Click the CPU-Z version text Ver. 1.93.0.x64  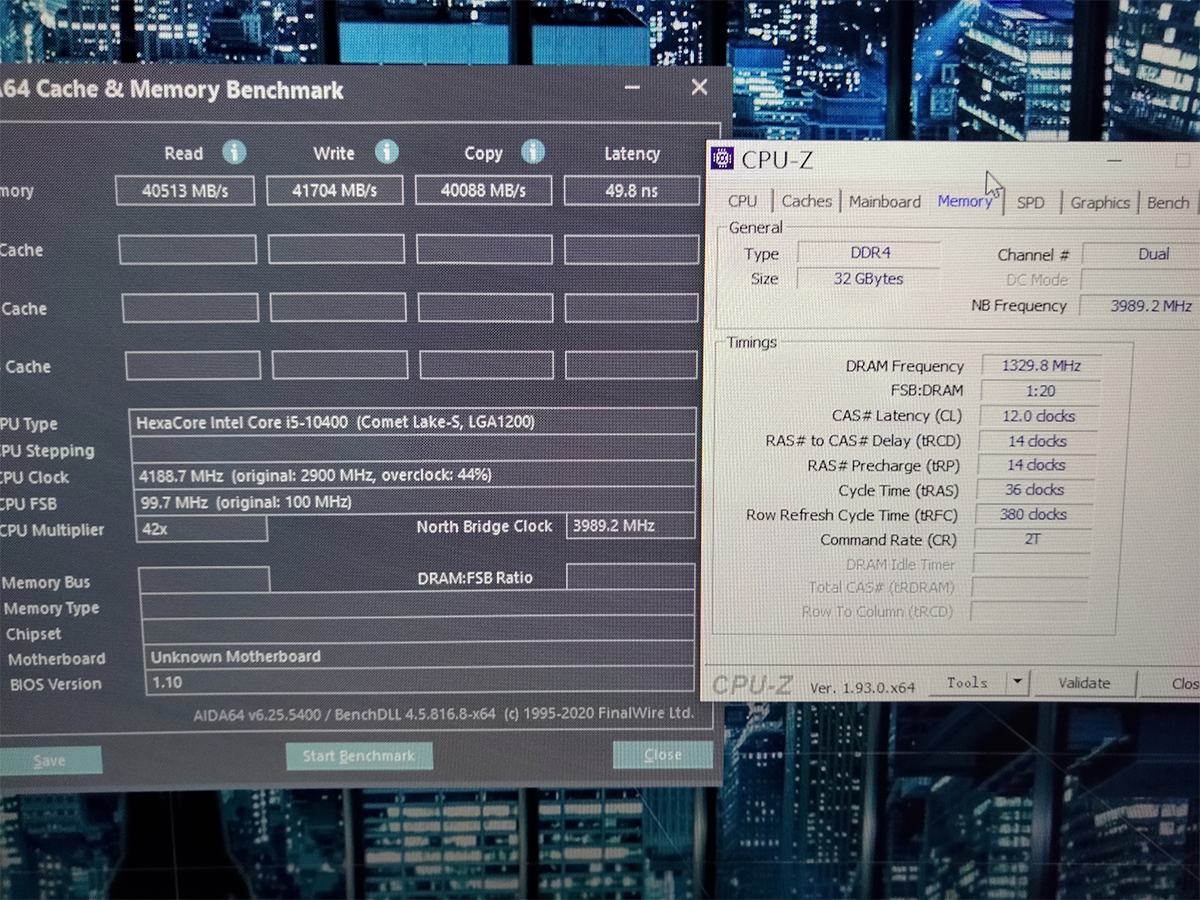(862, 686)
